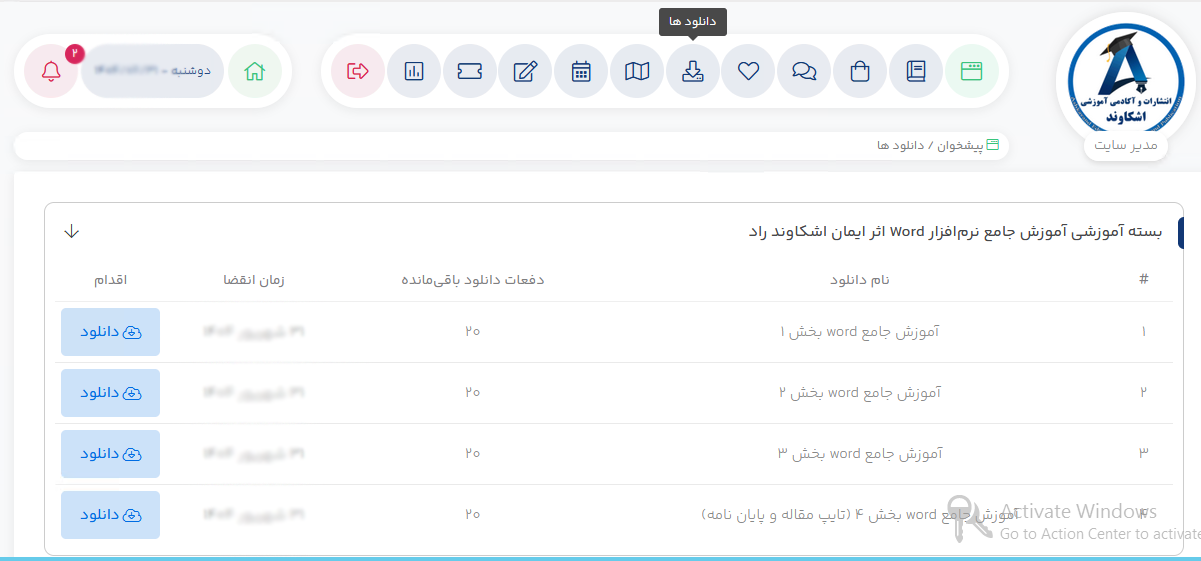This screenshot has width=1201, height=561.
Task: Download word بخش ۴ thesis typing file
Action: [x=110, y=515]
